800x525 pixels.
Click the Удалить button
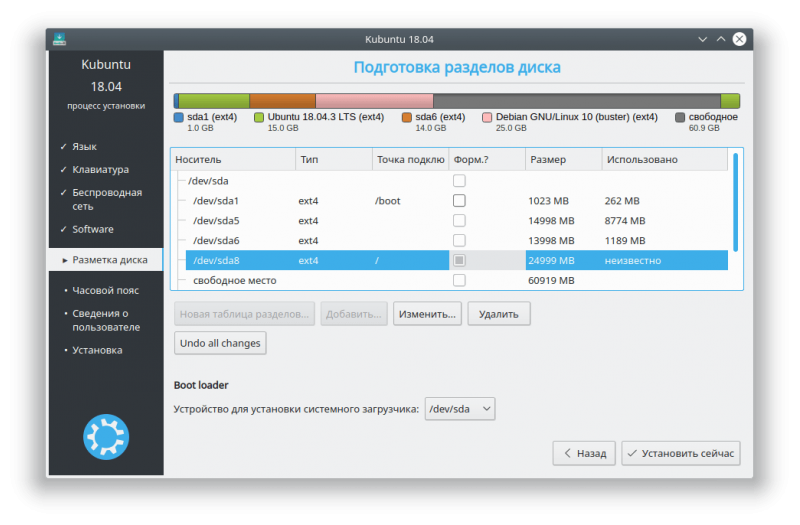point(498,314)
